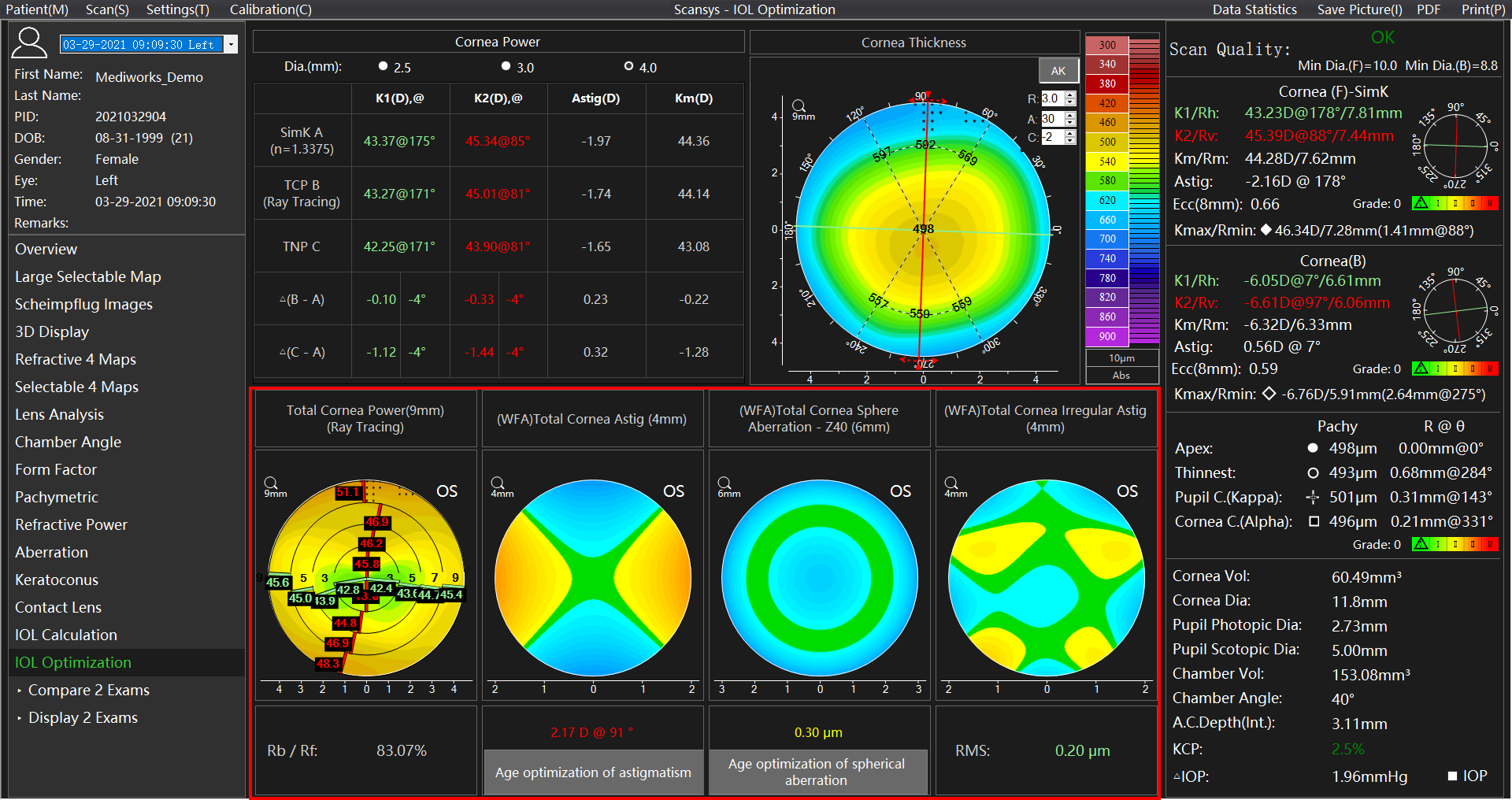This screenshot has height=800, width=1512.
Task: Open Pachymetric view
Action: (x=127, y=497)
